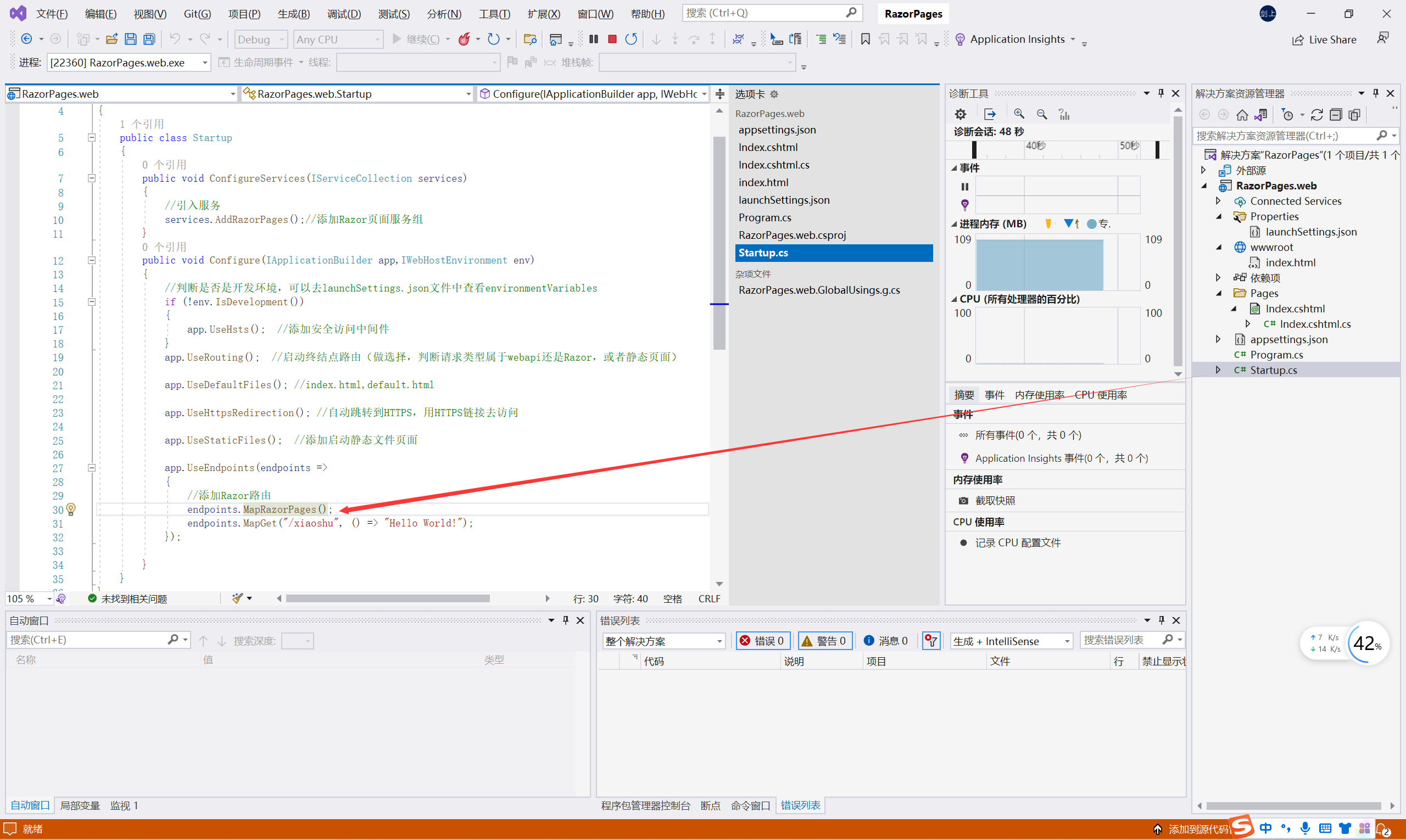Viewport: 1406px width, 840px height.
Task: Toggle the Messages 0 filter button
Action: [886, 641]
